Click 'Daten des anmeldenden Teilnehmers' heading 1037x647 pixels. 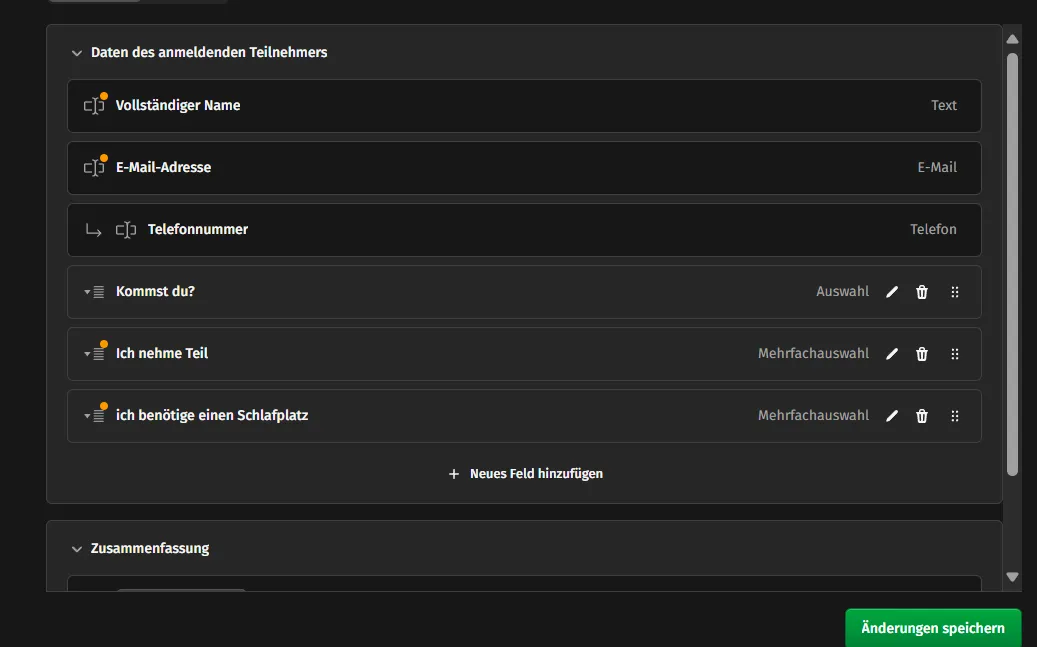tap(209, 52)
